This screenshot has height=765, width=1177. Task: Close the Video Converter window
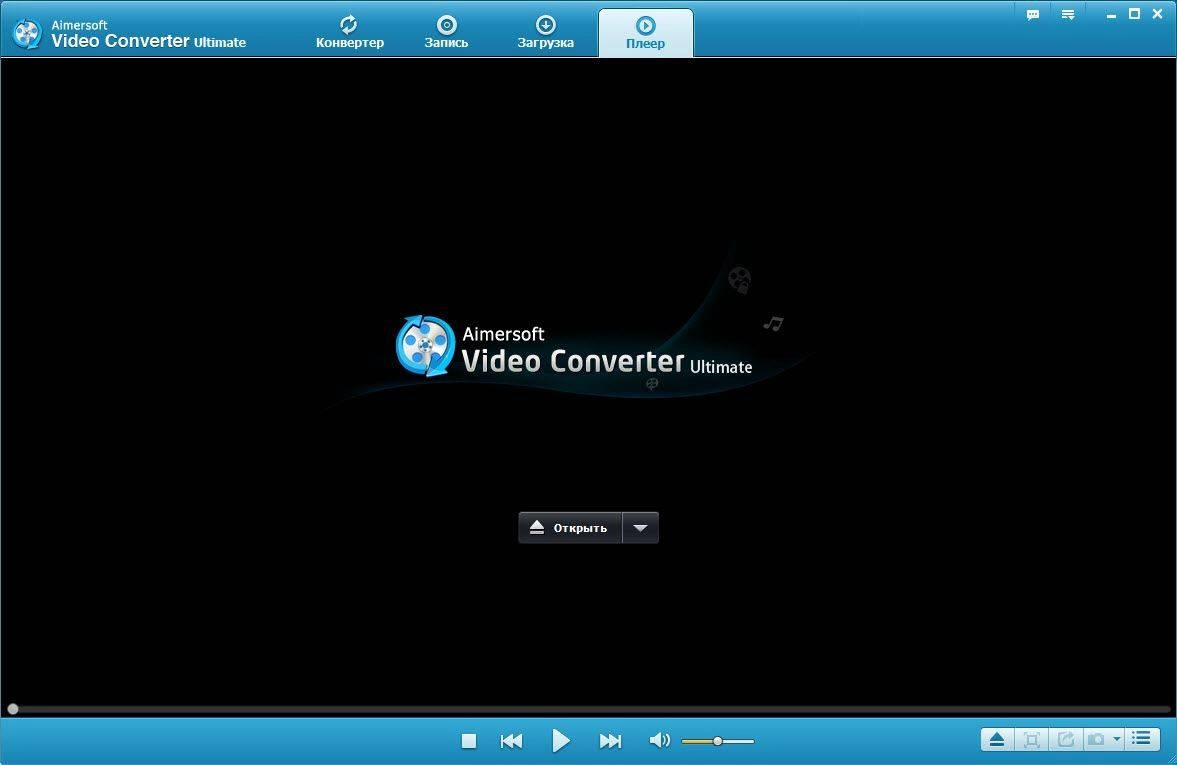(x=1157, y=14)
